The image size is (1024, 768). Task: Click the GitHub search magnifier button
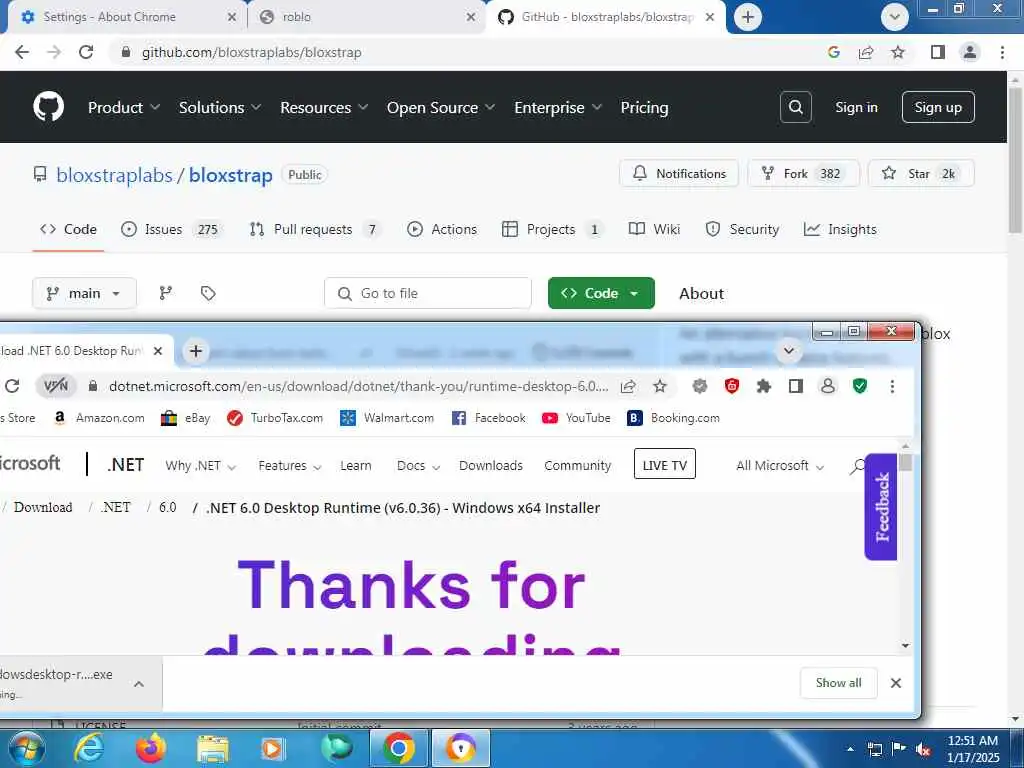(795, 107)
